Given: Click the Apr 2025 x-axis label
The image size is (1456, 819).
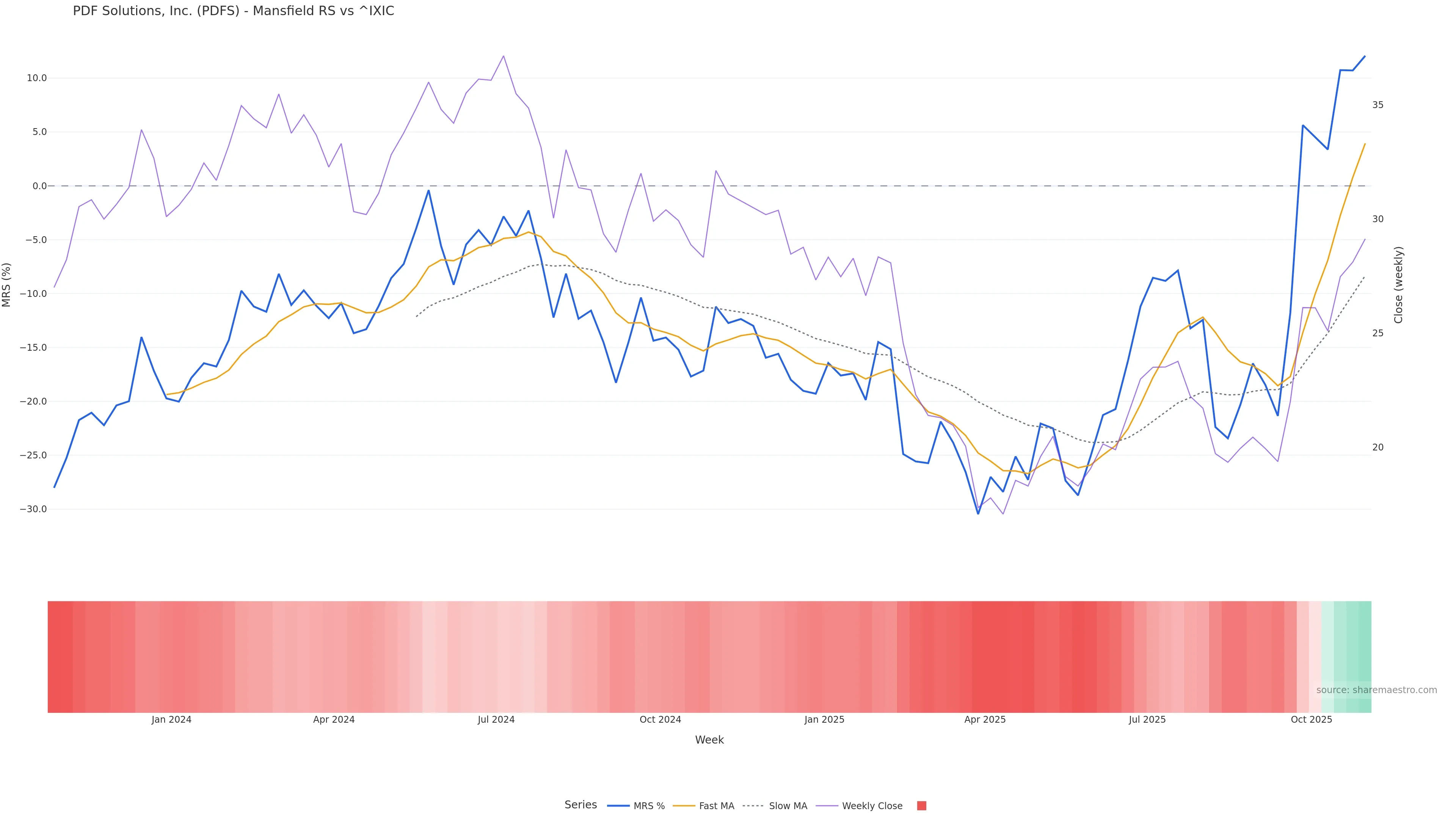Looking at the screenshot, I should tap(985, 720).
